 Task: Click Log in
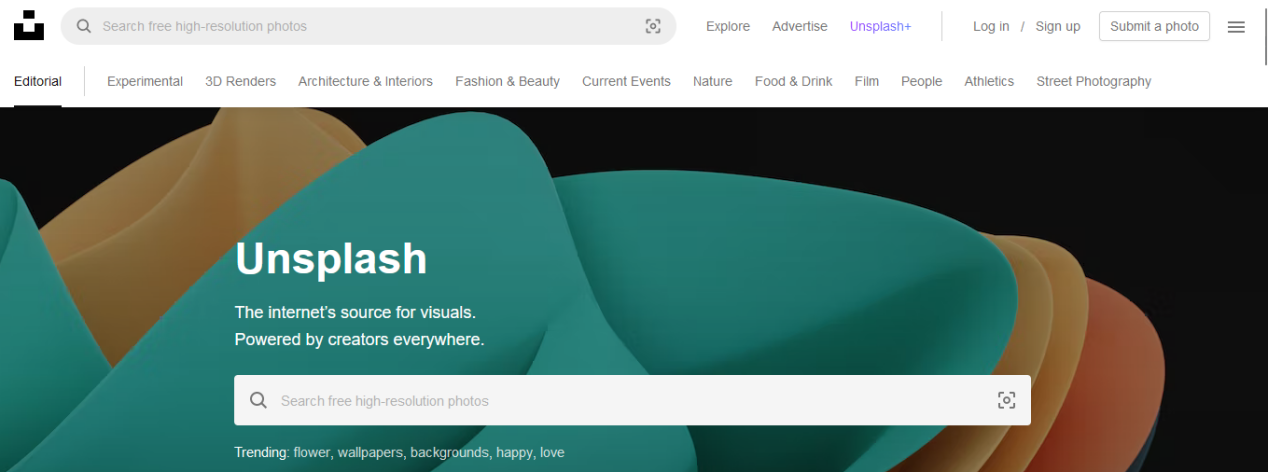tap(991, 26)
